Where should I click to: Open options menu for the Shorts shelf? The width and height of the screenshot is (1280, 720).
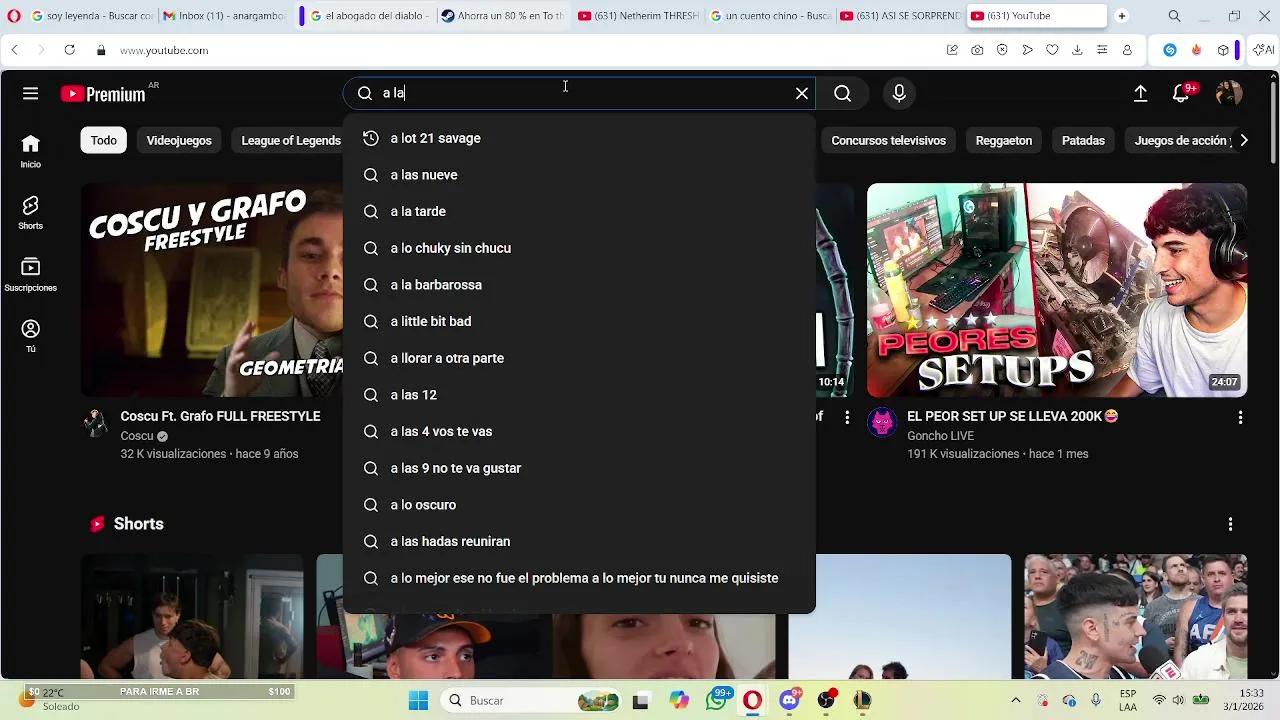[1230, 524]
